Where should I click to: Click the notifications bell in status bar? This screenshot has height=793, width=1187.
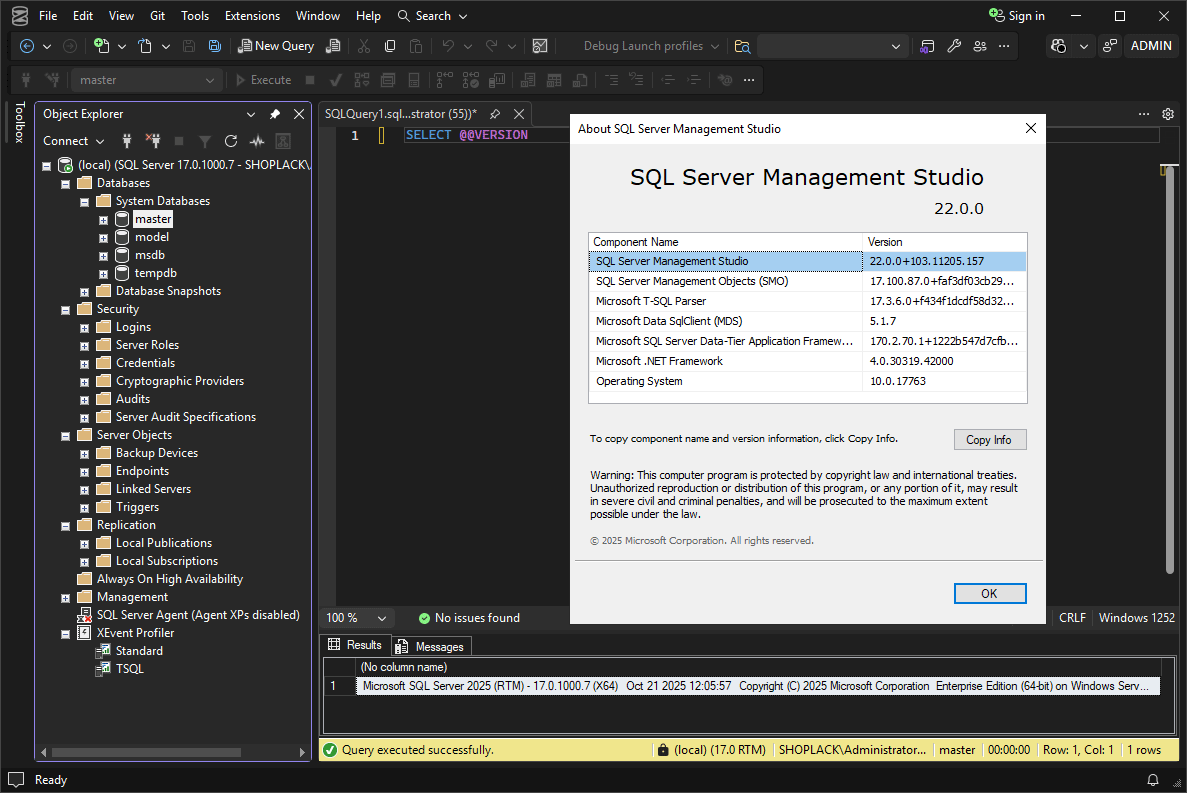(x=1153, y=780)
